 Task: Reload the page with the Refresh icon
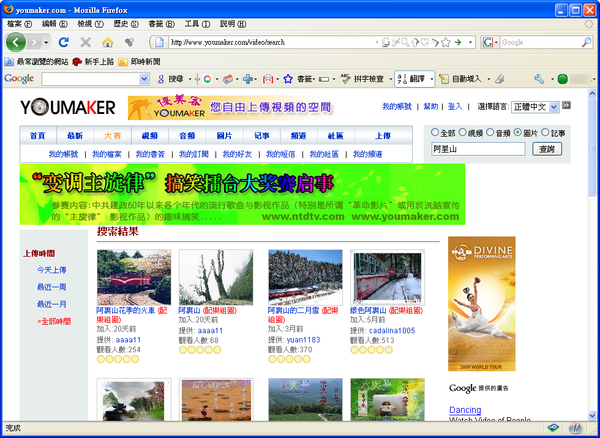pyautogui.click(x=64, y=42)
